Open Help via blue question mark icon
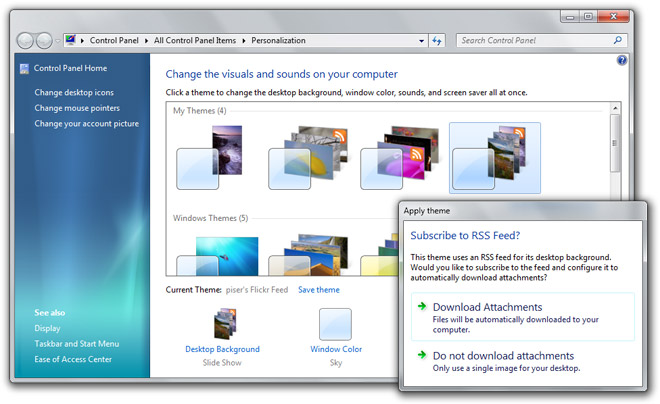Viewport: 660px width, 404px height. pyautogui.click(x=622, y=60)
